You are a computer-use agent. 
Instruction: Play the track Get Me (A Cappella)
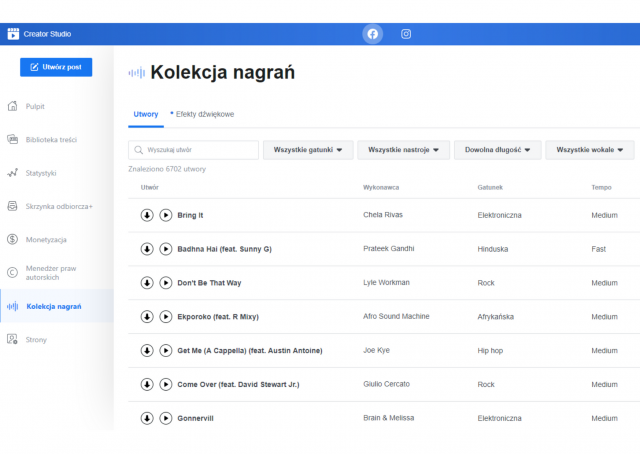(x=166, y=351)
